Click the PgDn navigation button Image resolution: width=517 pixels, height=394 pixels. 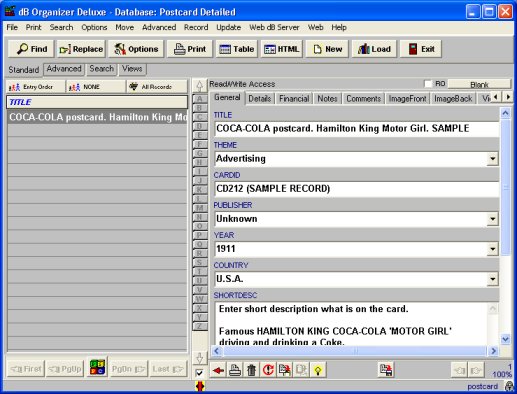[128, 369]
